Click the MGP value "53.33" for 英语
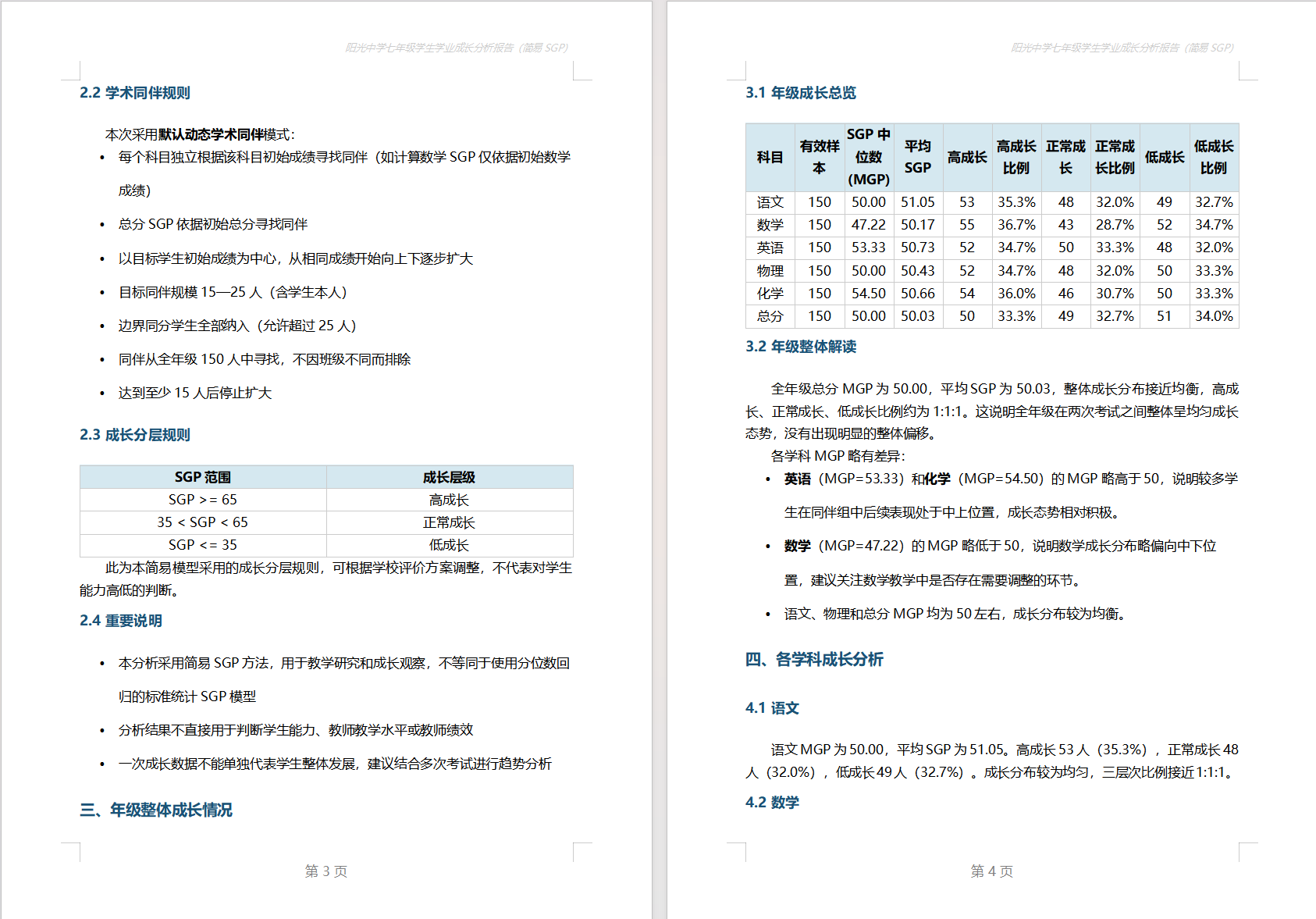The height and width of the screenshot is (919, 1316). click(869, 248)
